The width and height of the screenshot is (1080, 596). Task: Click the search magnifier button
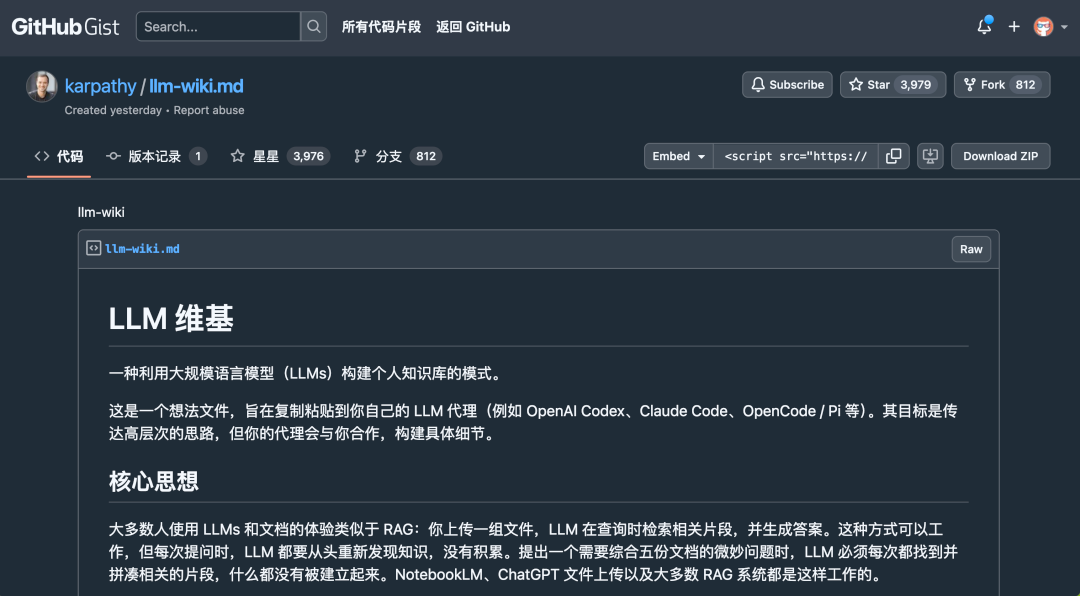[313, 27]
